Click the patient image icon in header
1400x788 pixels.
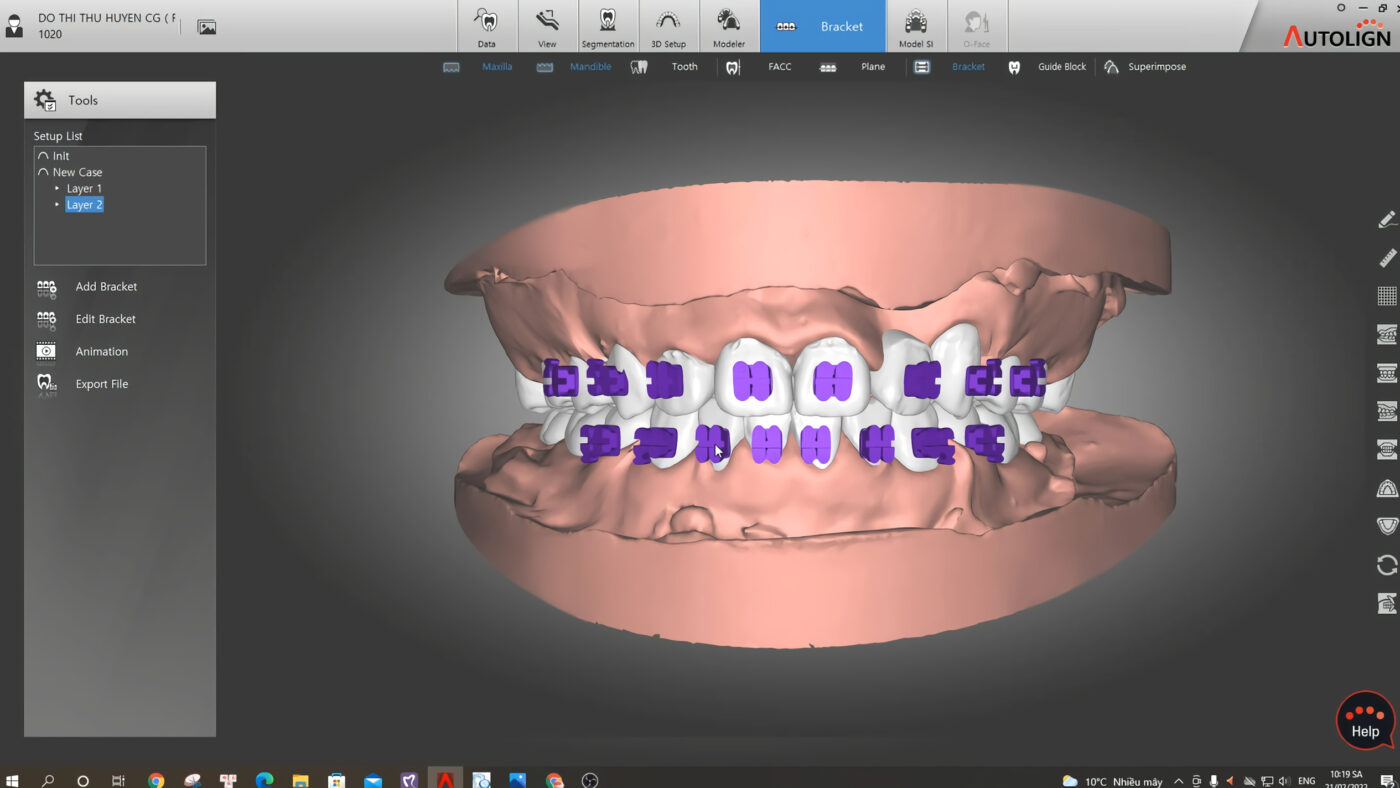pos(207,27)
